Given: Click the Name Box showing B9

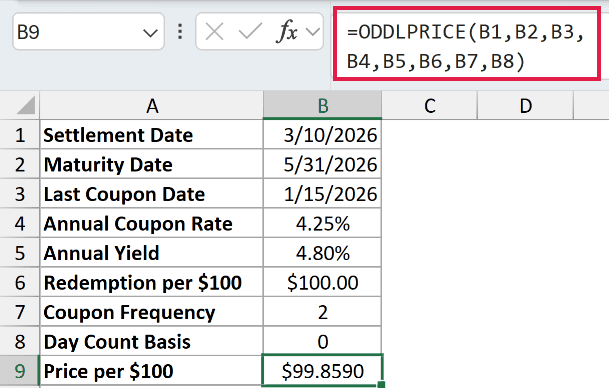Looking at the screenshot, I should point(89,31).
